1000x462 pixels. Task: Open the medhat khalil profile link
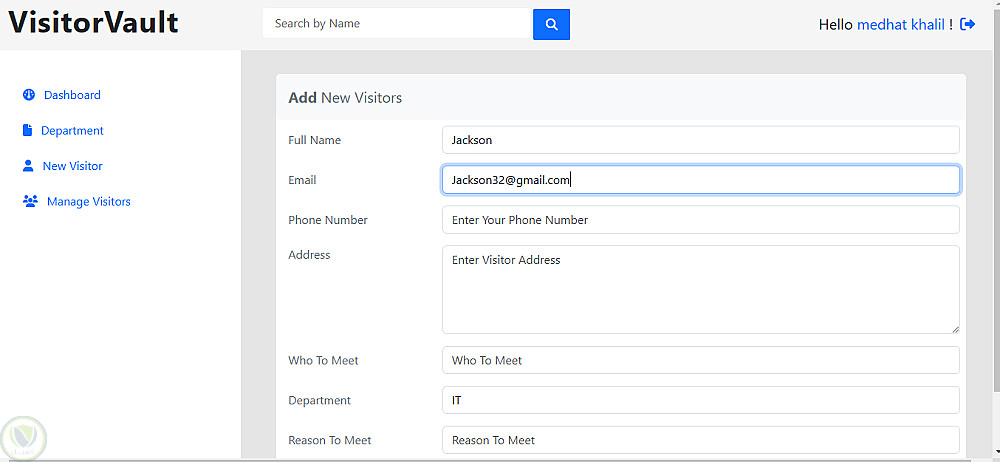click(x=900, y=24)
